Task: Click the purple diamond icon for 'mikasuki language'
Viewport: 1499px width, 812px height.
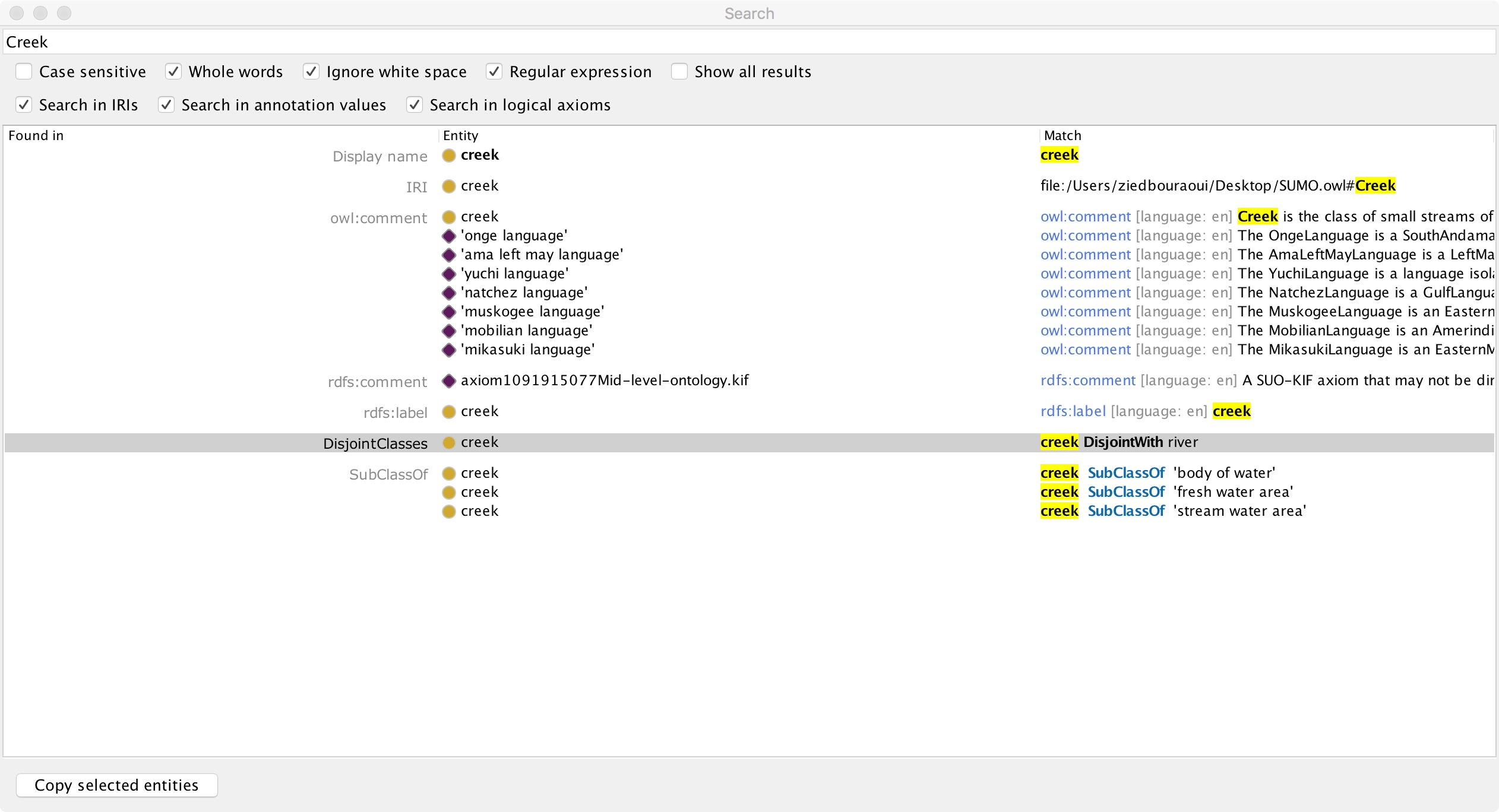Action: [449, 350]
